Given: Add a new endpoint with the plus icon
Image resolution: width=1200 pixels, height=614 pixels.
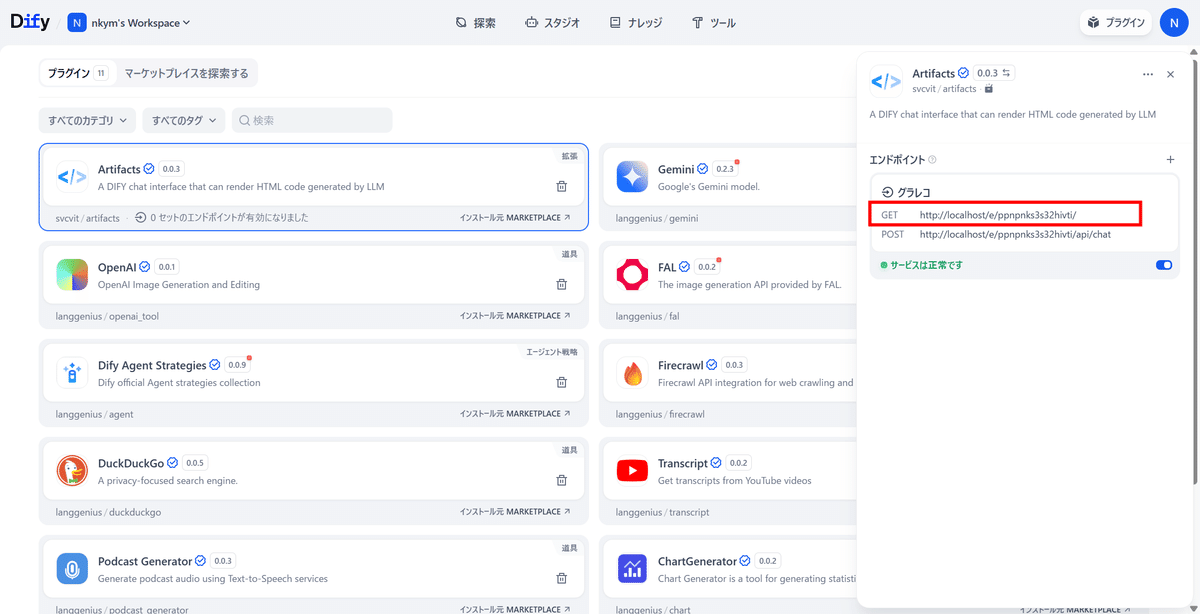Looking at the screenshot, I should [x=1170, y=159].
